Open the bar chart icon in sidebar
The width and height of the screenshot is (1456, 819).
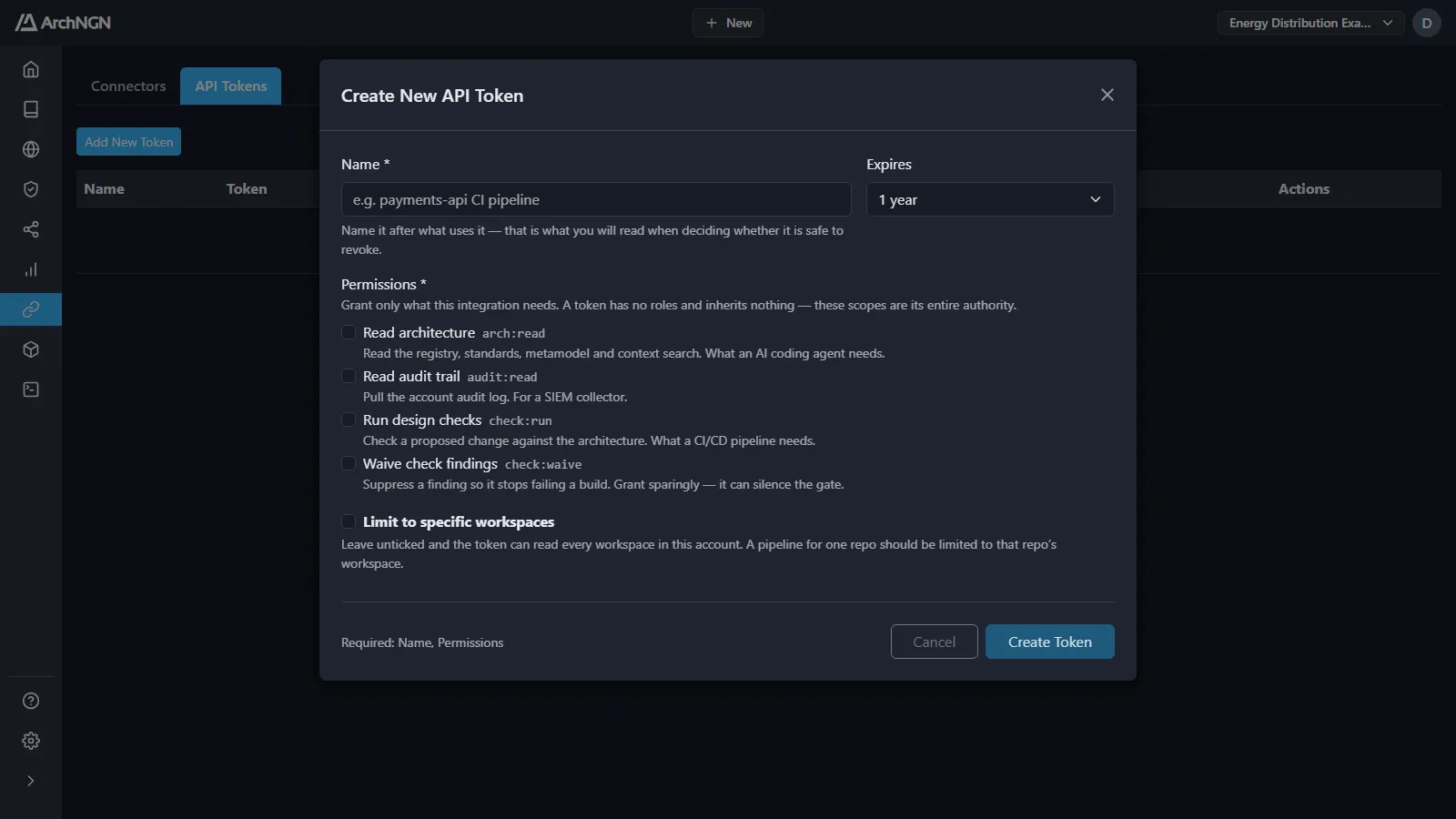pyautogui.click(x=31, y=269)
